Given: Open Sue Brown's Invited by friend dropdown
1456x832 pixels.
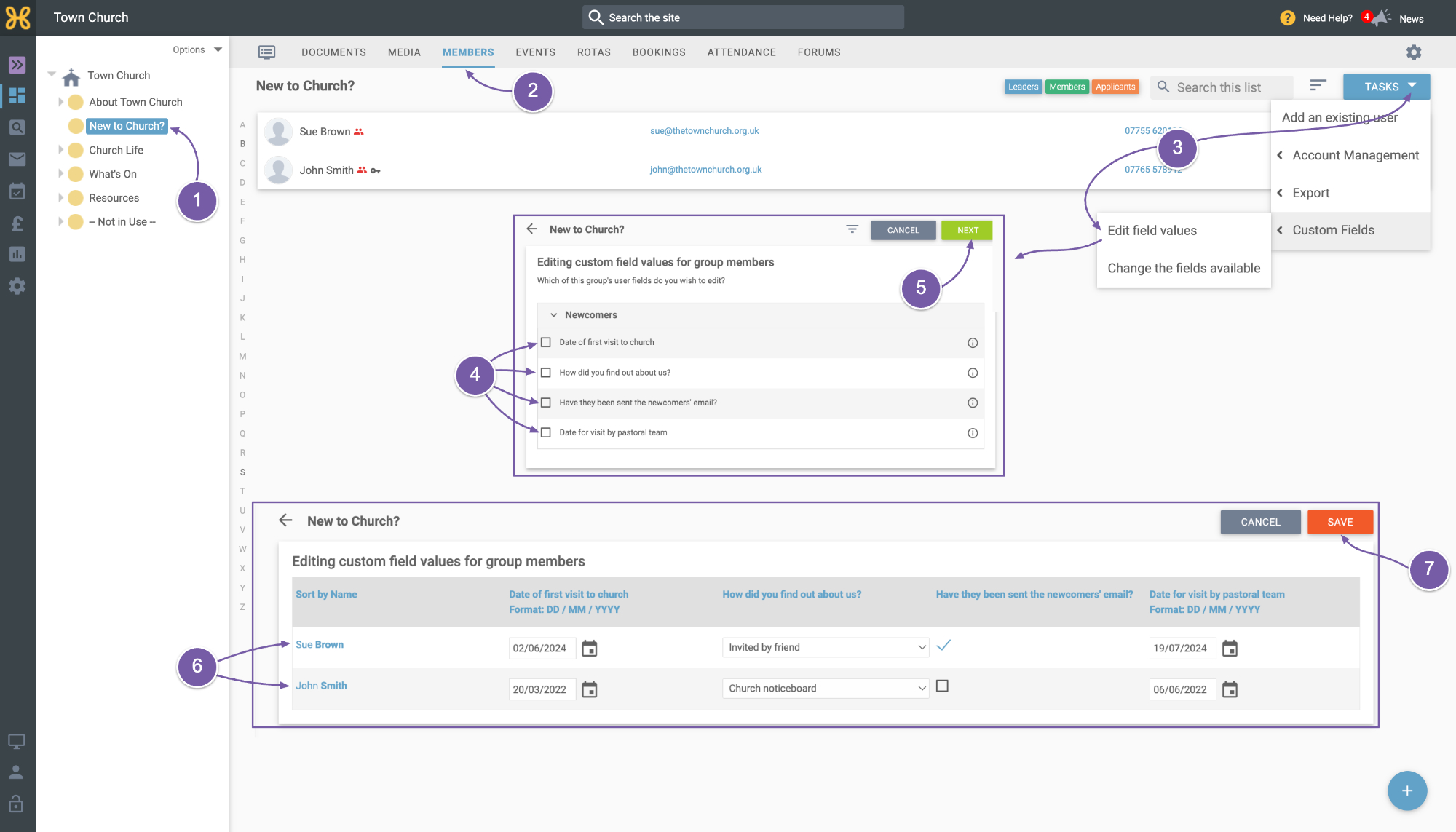Looking at the screenshot, I should point(826,647).
